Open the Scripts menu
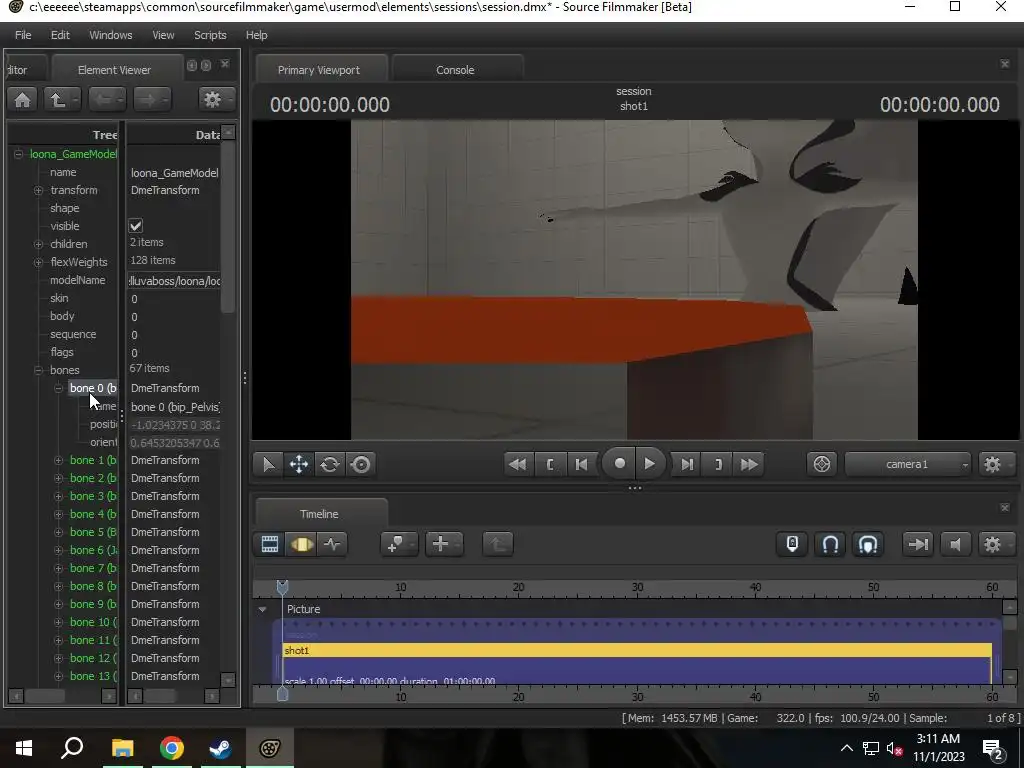1024x768 pixels. click(210, 35)
